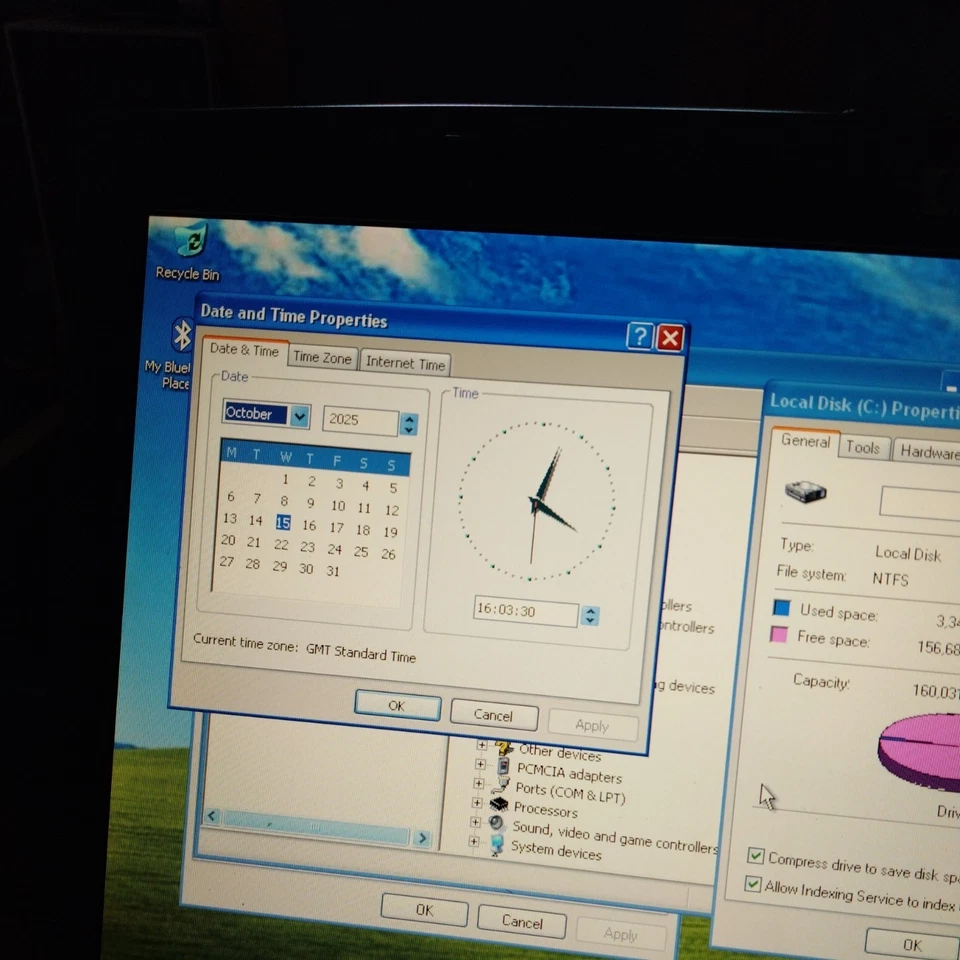
Task: Open the Date and Time Properties help icon
Action: 639,337
